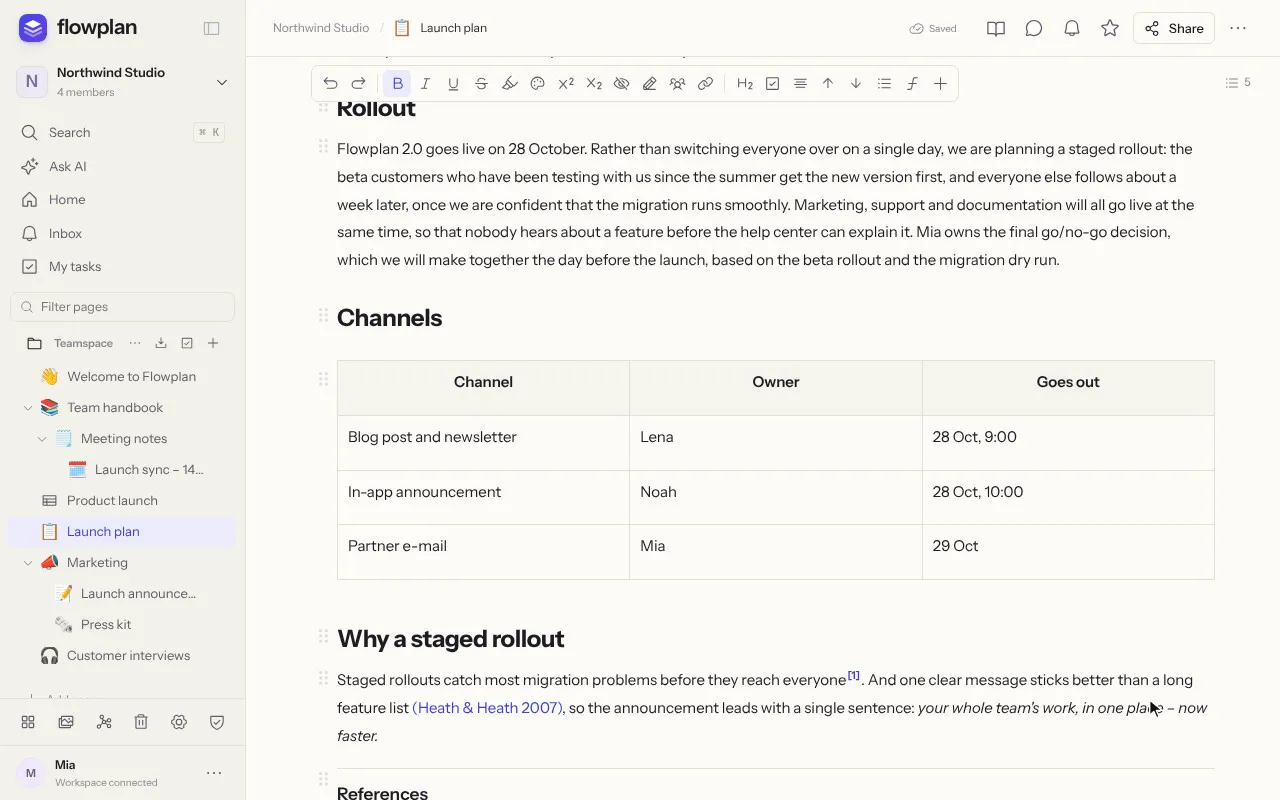Open the page more options menu

tap(1238, 28)
